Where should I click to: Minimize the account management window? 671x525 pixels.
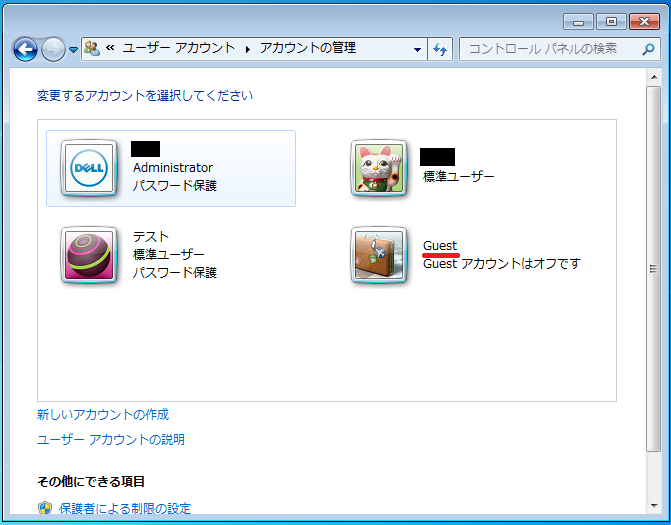point(578,21)
